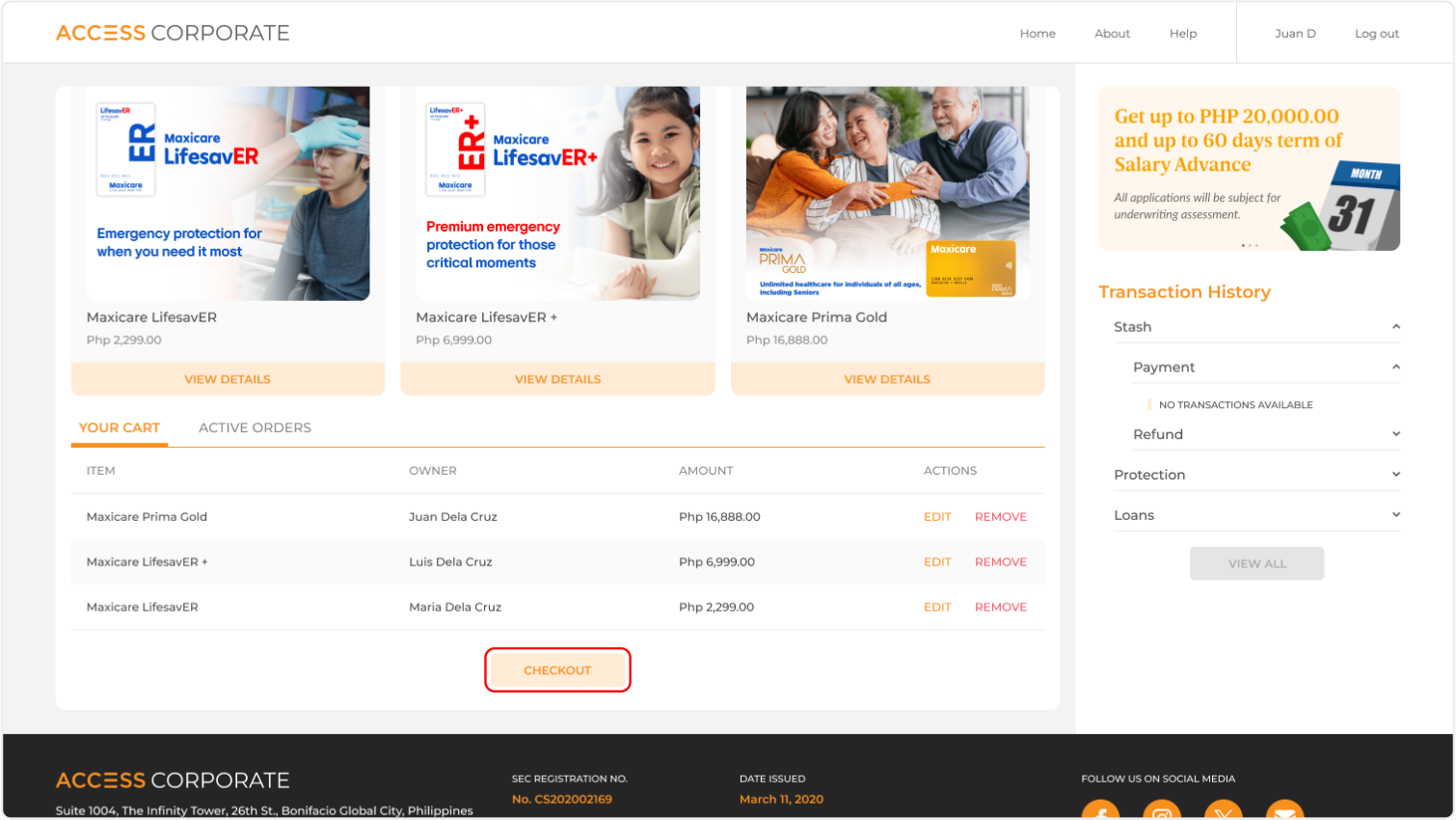
Task: Click the Maxicare LifesavER+ product image
Action: (x=557, y=193)
